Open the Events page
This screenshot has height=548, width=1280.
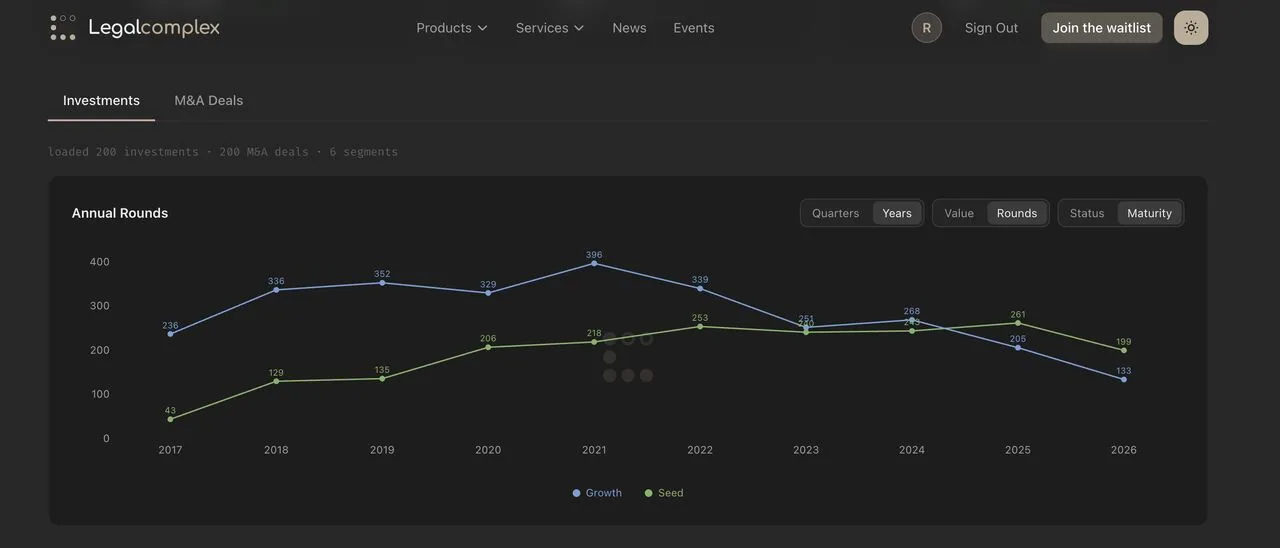point(694,28)
